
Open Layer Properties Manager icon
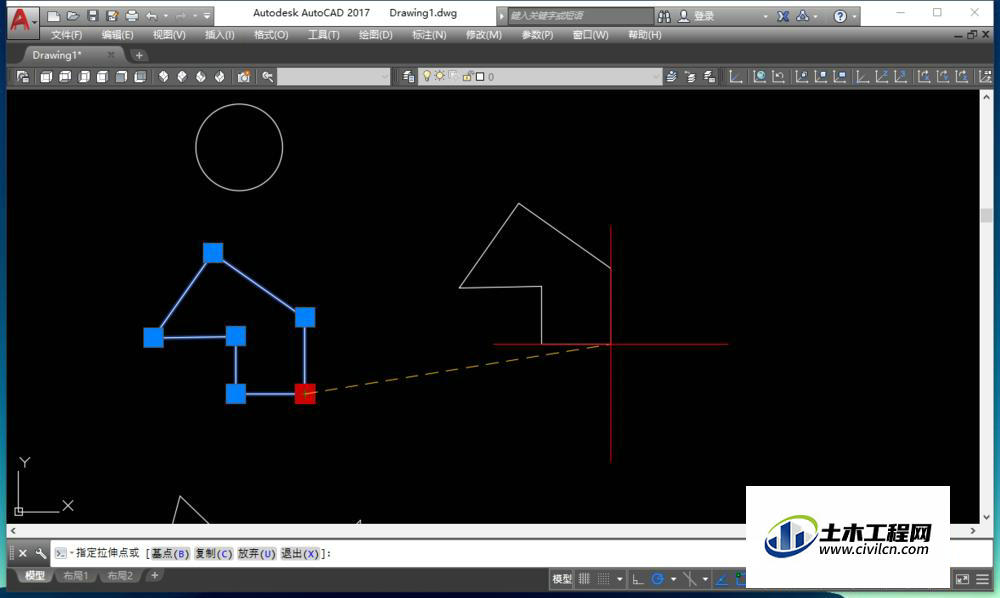coord(408,77)
